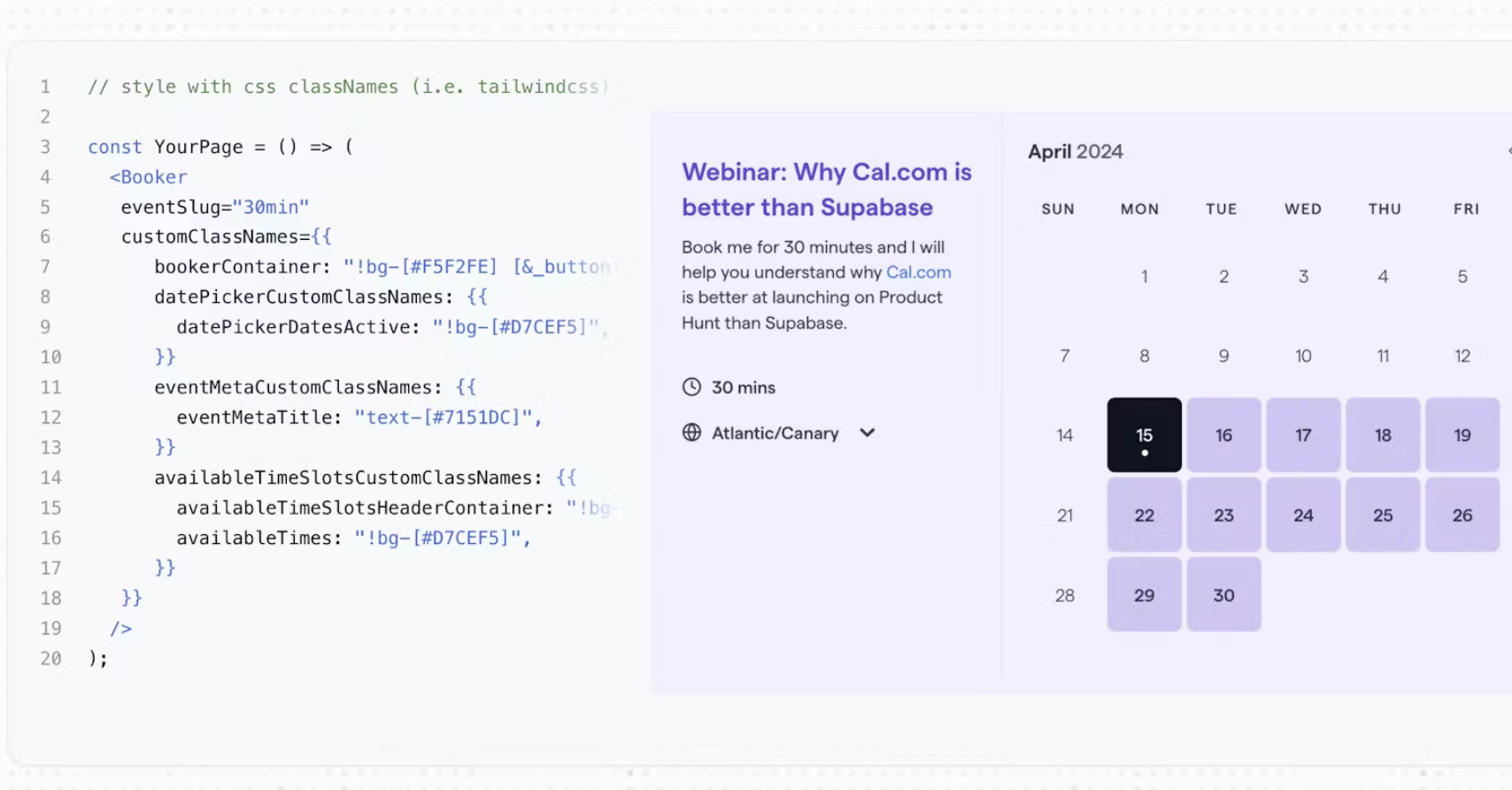Pick April 24 date
This screenshot has height=790, width=1512.
(x=1303, y=515)
